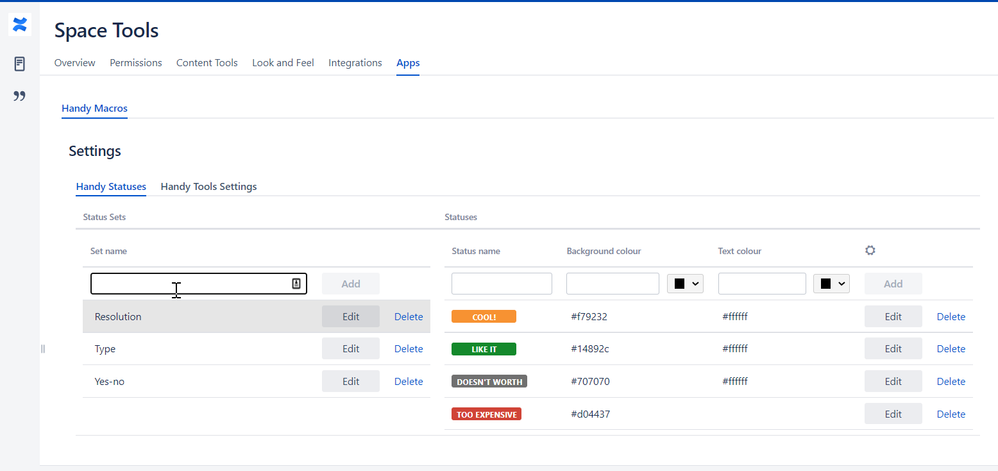Screen dimensions: 998x471
Task: Open the Handy Tools Settings tab
Action: [209, 186]
